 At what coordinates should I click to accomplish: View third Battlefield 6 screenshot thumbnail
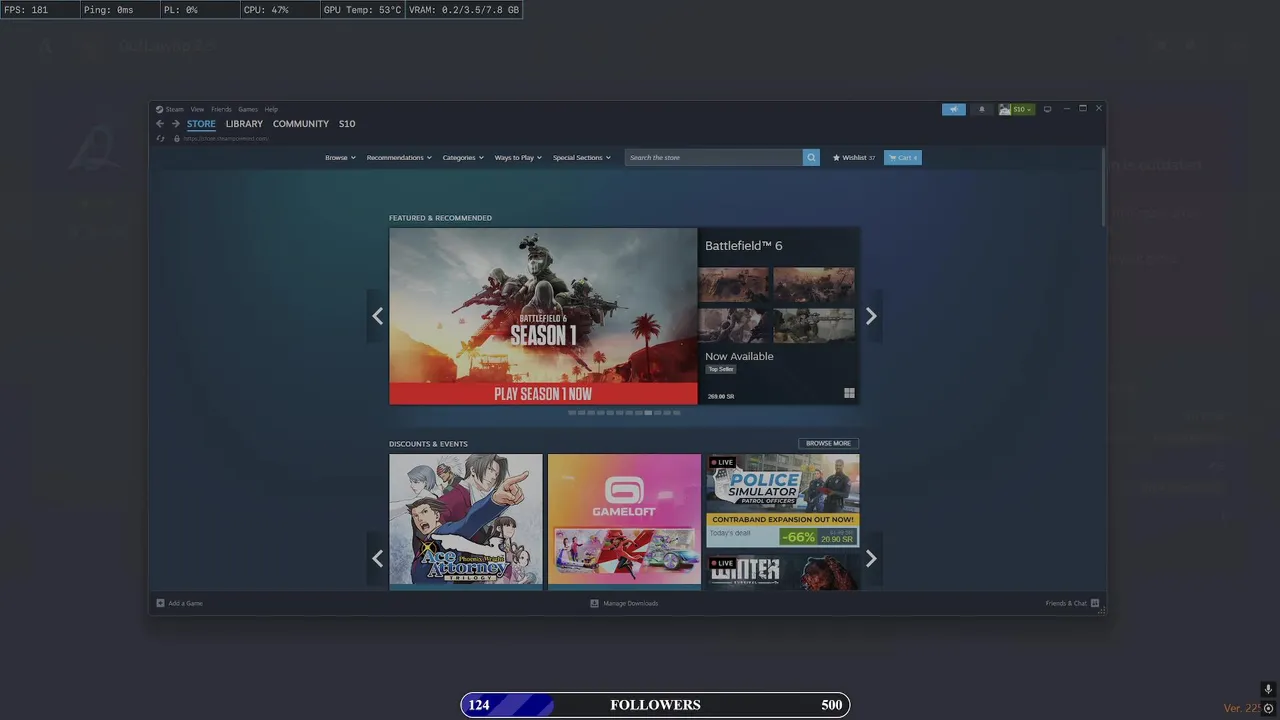pyautogui.click(x=734, y=325)
